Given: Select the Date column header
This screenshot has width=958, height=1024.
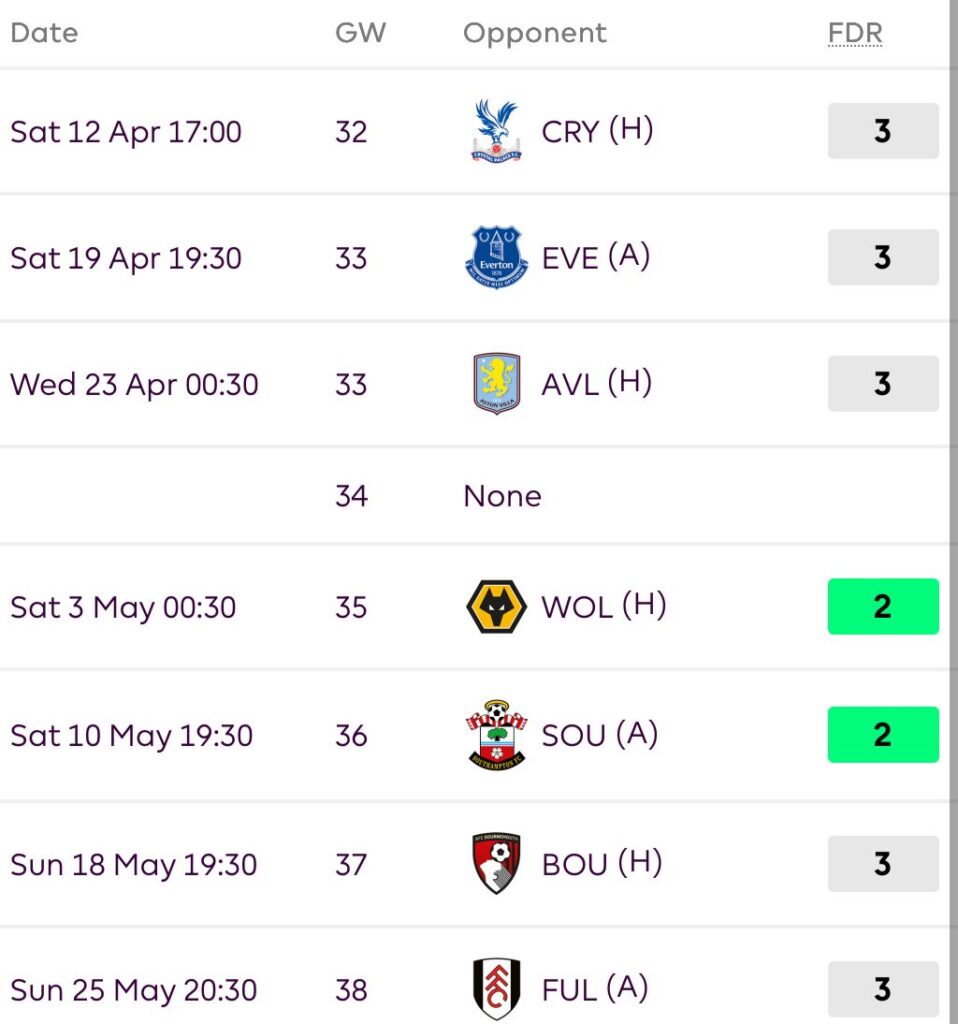Looking at the screenshot, I should [x=44, y=33].
